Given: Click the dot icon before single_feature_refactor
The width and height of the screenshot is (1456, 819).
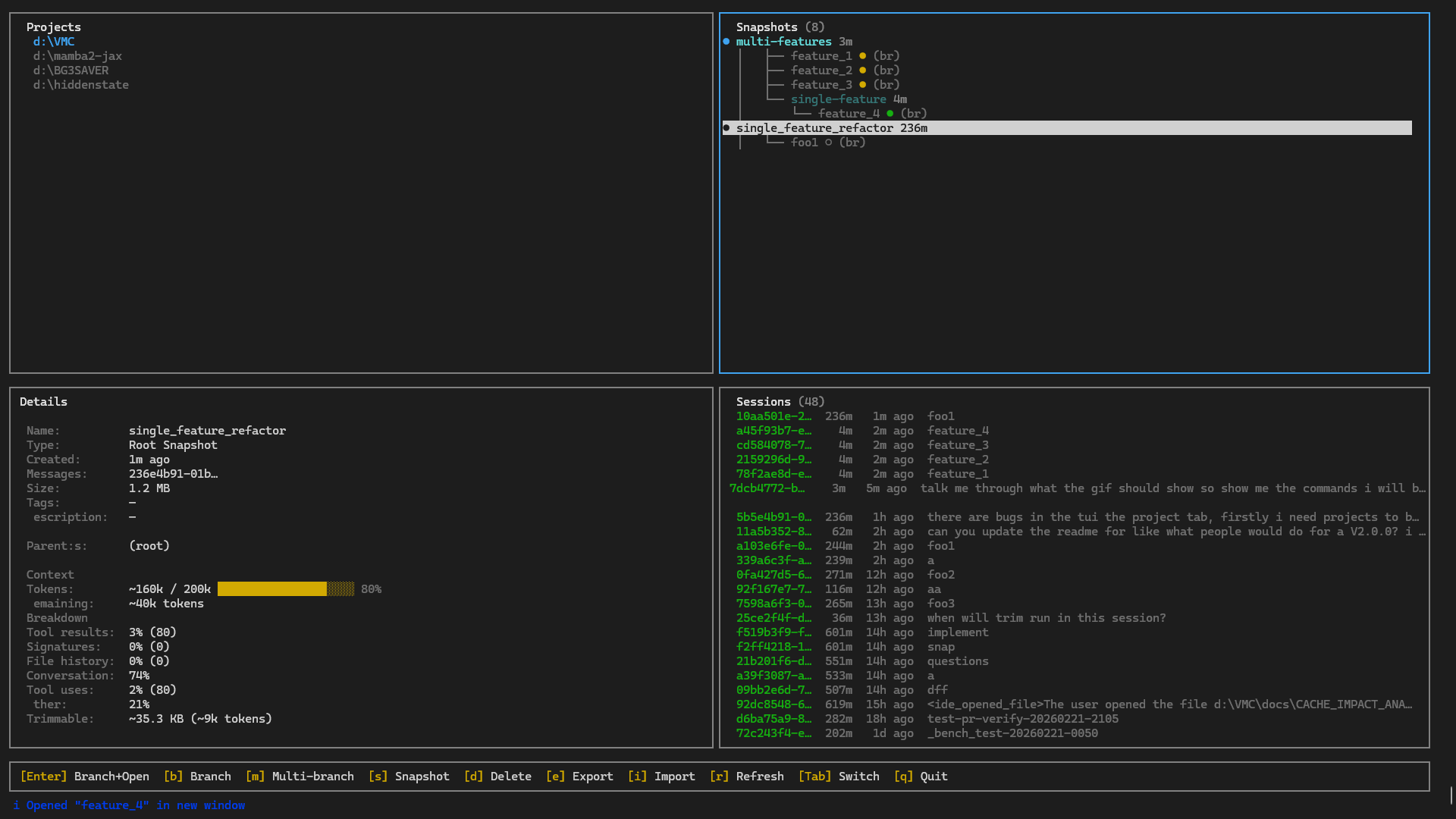Looking at the screenshot, I should click(x=727, y=127).
